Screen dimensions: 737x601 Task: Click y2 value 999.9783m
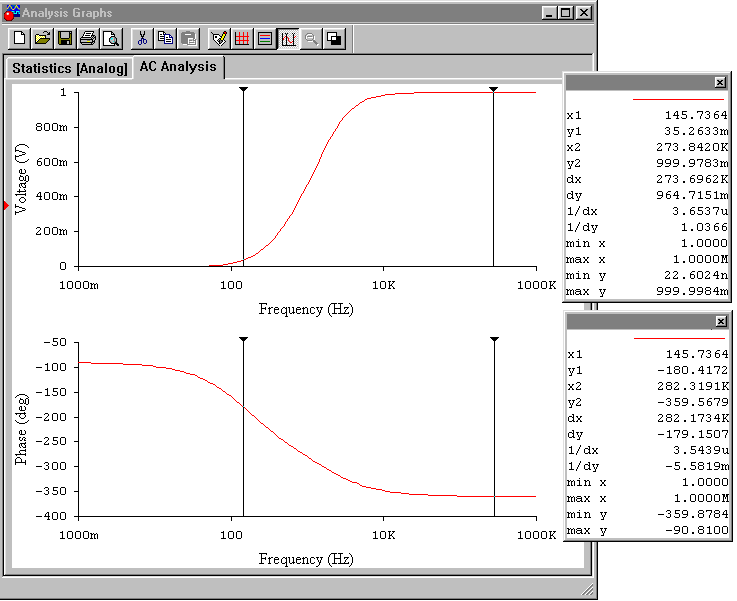pyautogui.click(x=692, y=163)
